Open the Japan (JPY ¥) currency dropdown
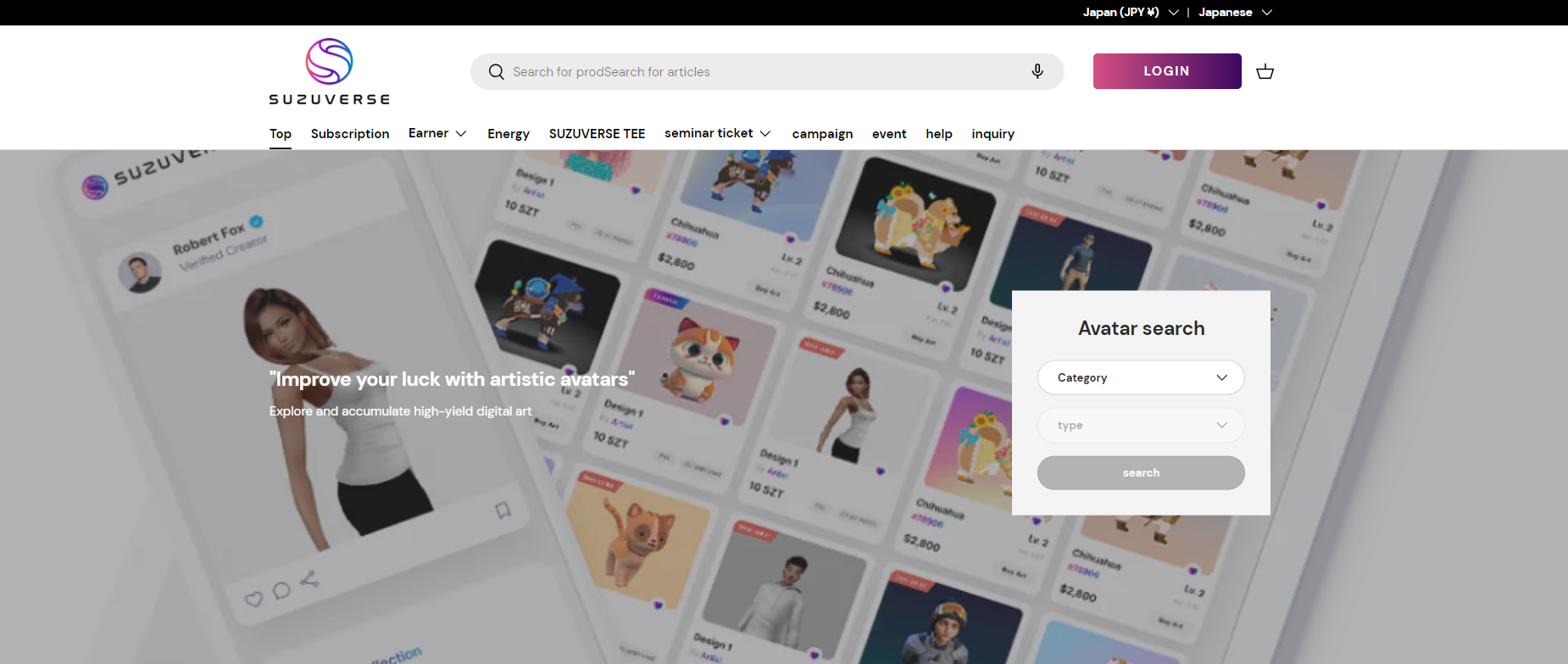This screenshot has width=1568, height=664. [x=1130, y=12]
